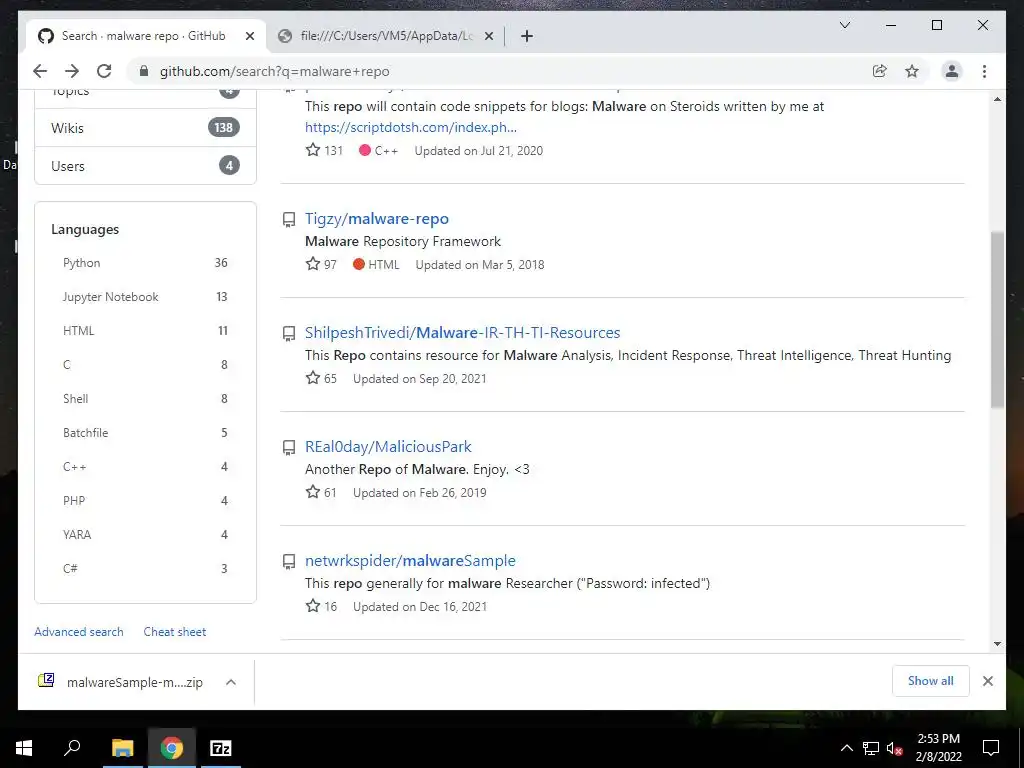1024x768 pixels.
Task: Filter results by C language
Action: (145, 364)
